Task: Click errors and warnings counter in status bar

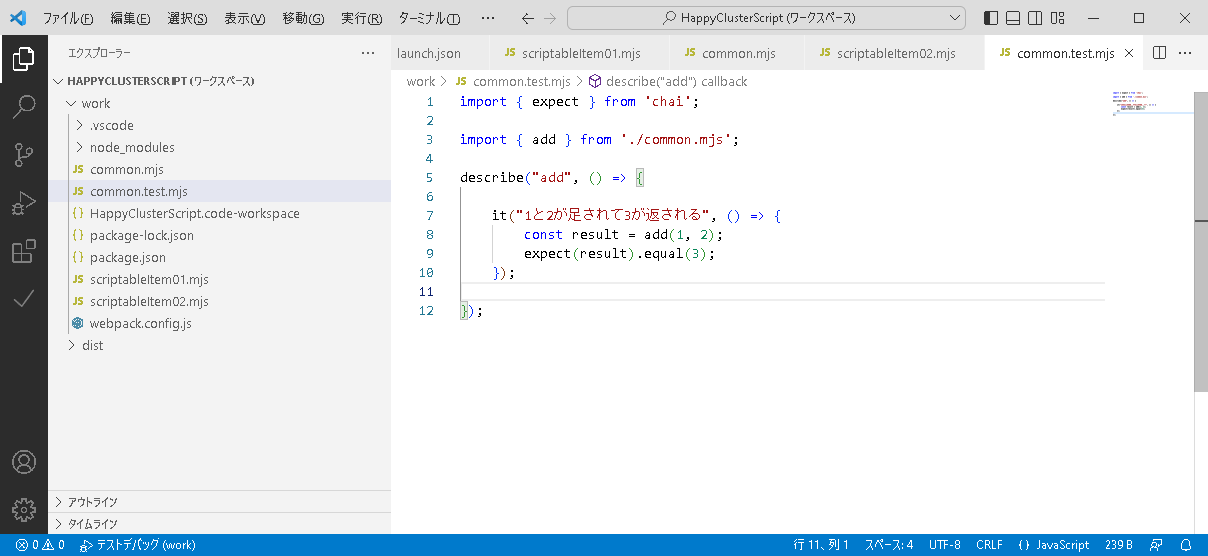Action: point(40,545)
